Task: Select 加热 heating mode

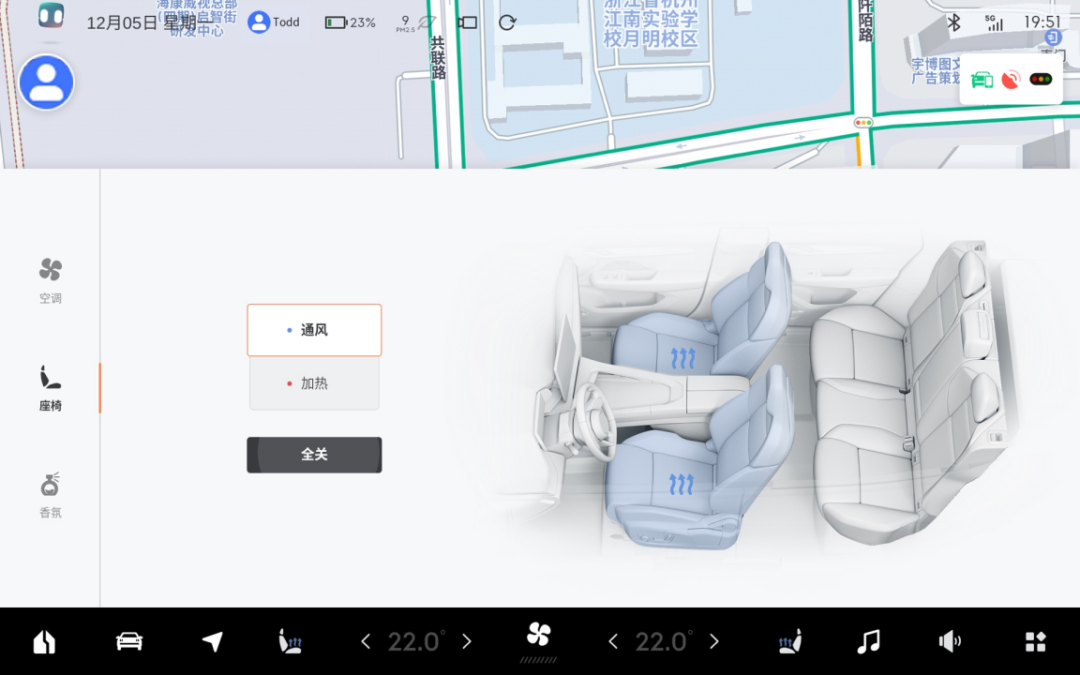Action: tap(314, 384)
